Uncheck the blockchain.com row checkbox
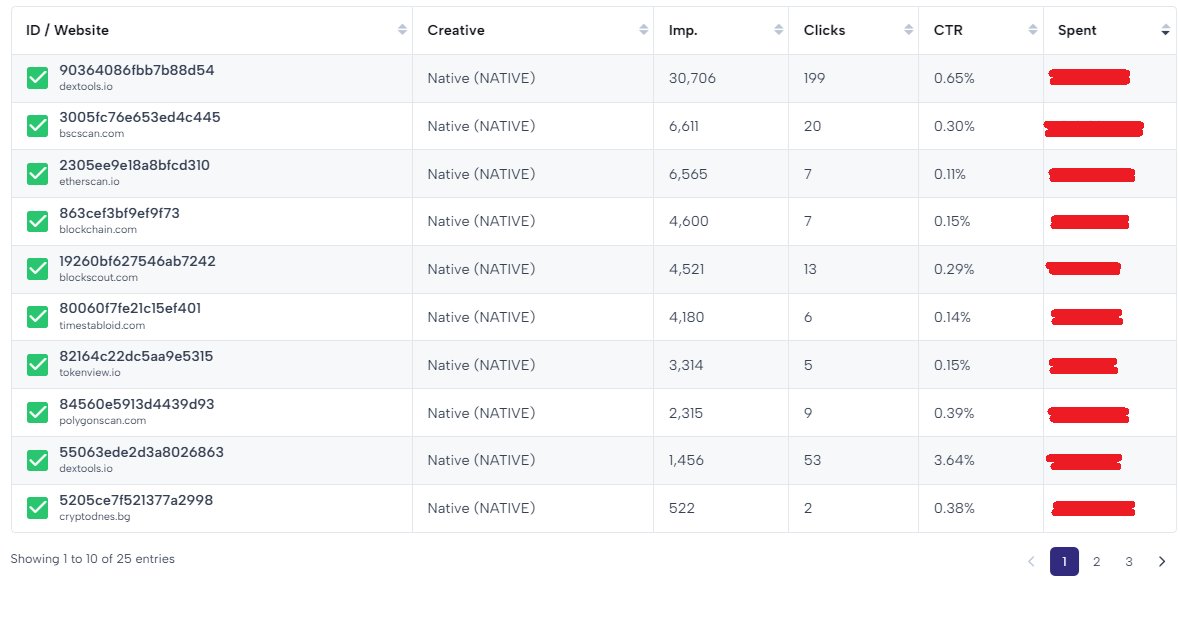Viewport: 1180px width, 619px height. [x=38, y=221]
